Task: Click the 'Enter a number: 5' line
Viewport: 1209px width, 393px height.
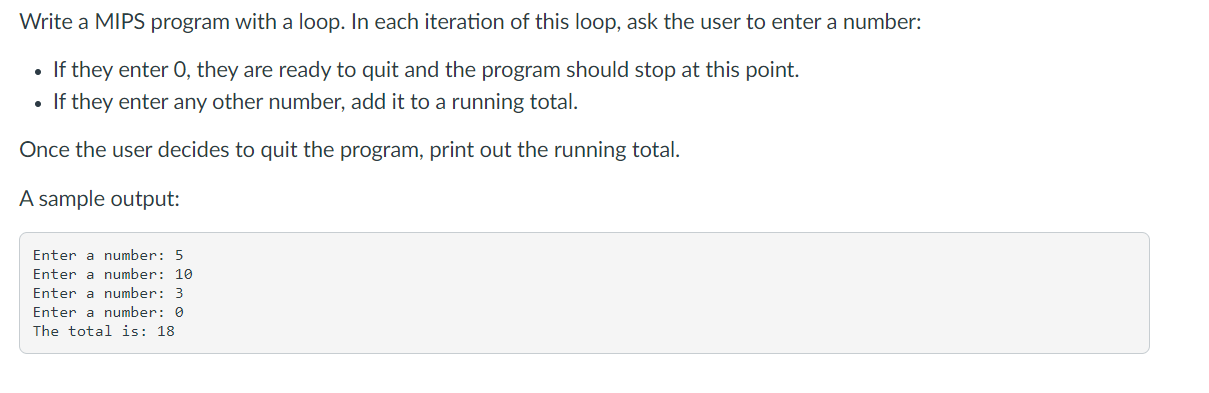Action: [x=108, y=255]
